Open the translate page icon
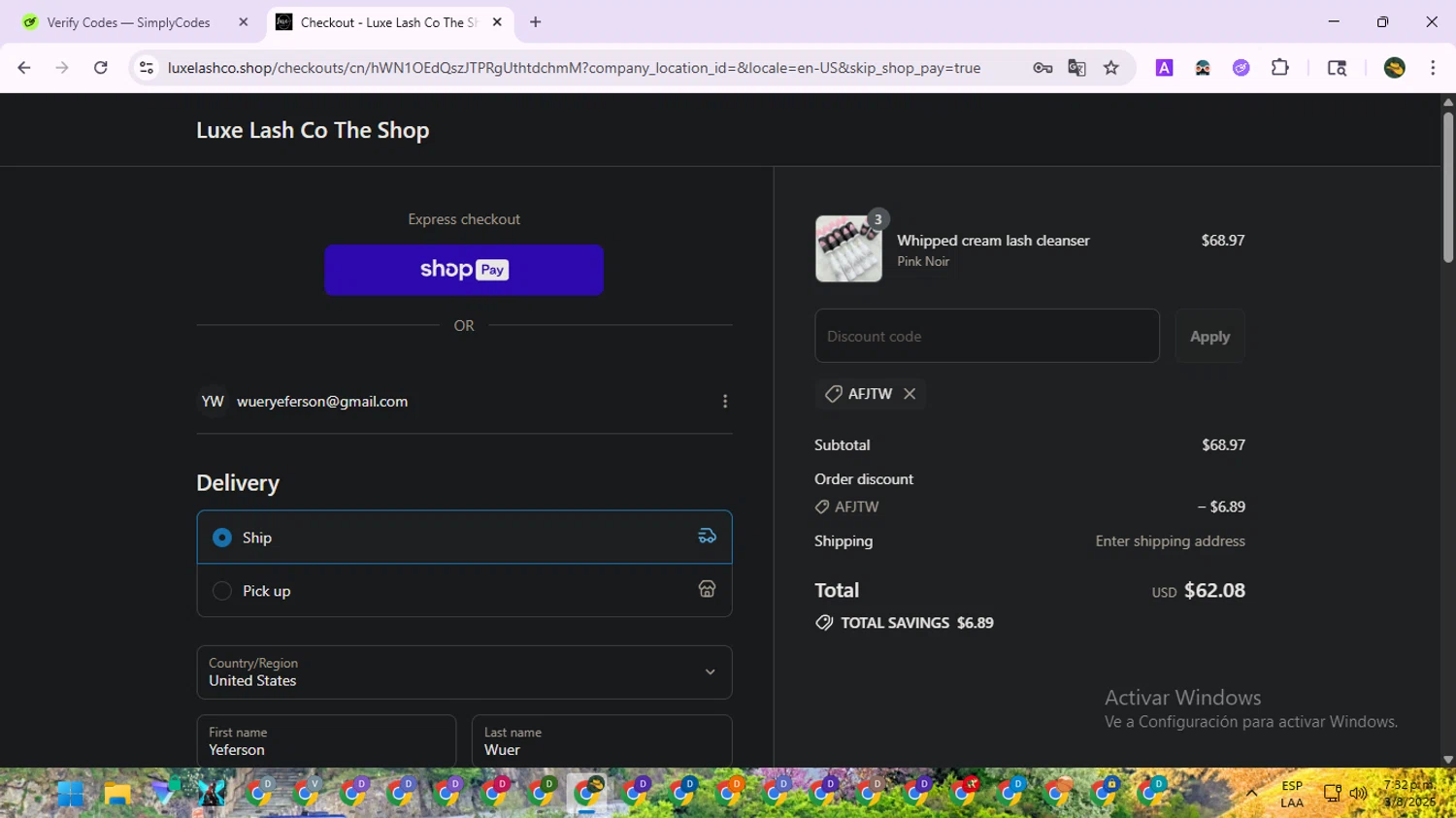The image size is (1456, 818). tap(1076, 68)
